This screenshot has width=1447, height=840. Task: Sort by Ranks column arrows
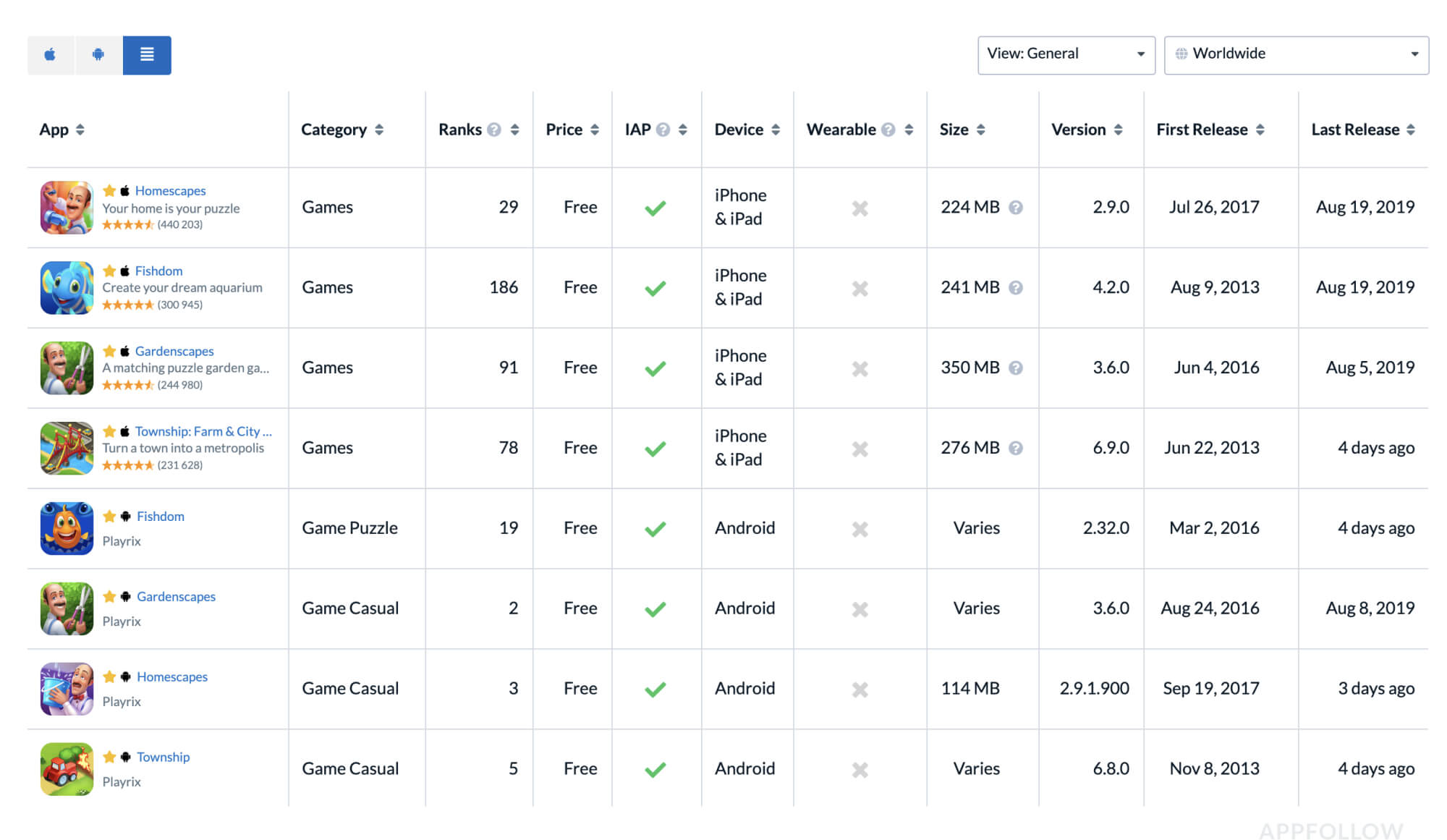515,130
